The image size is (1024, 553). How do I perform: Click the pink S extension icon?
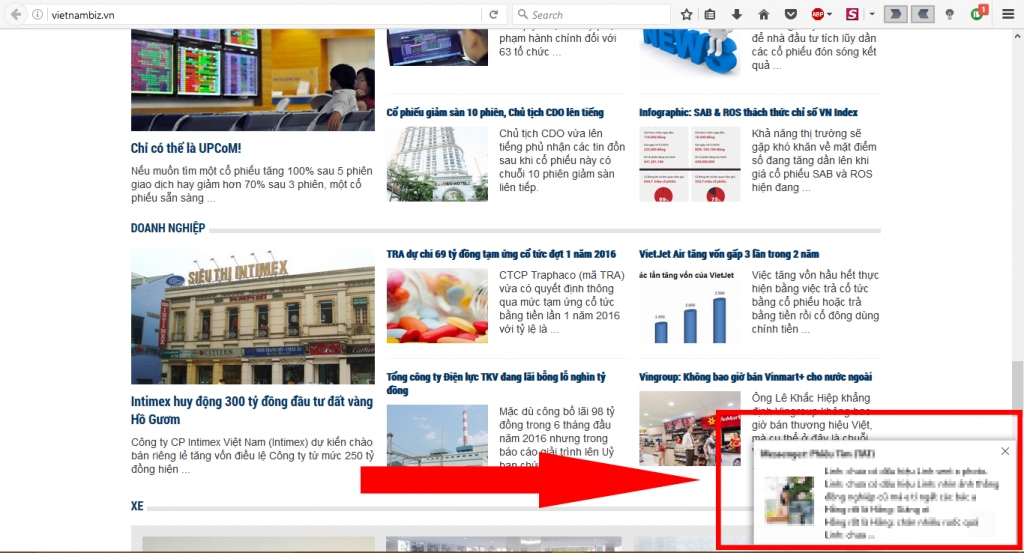coord(852,14)
